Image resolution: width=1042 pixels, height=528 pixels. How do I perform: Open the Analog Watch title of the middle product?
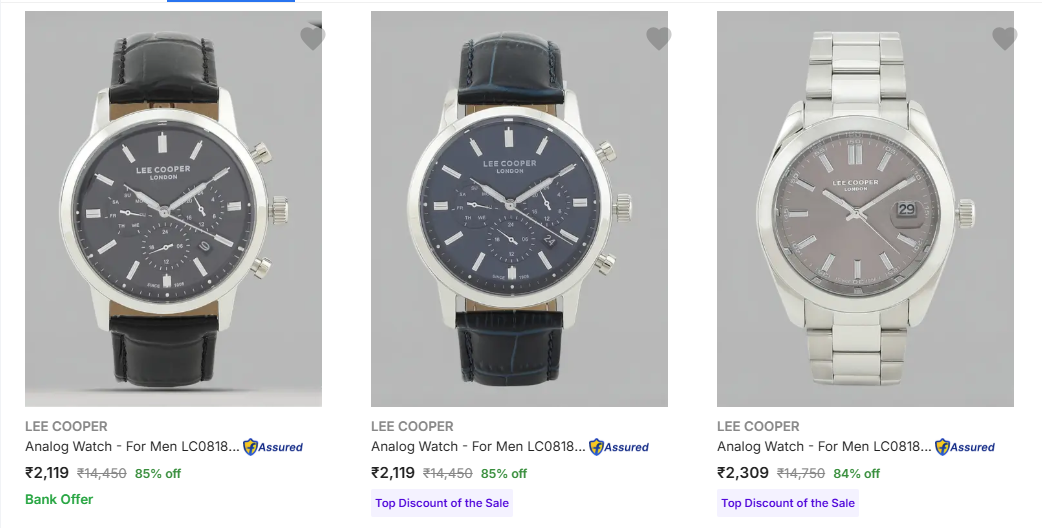478,447
